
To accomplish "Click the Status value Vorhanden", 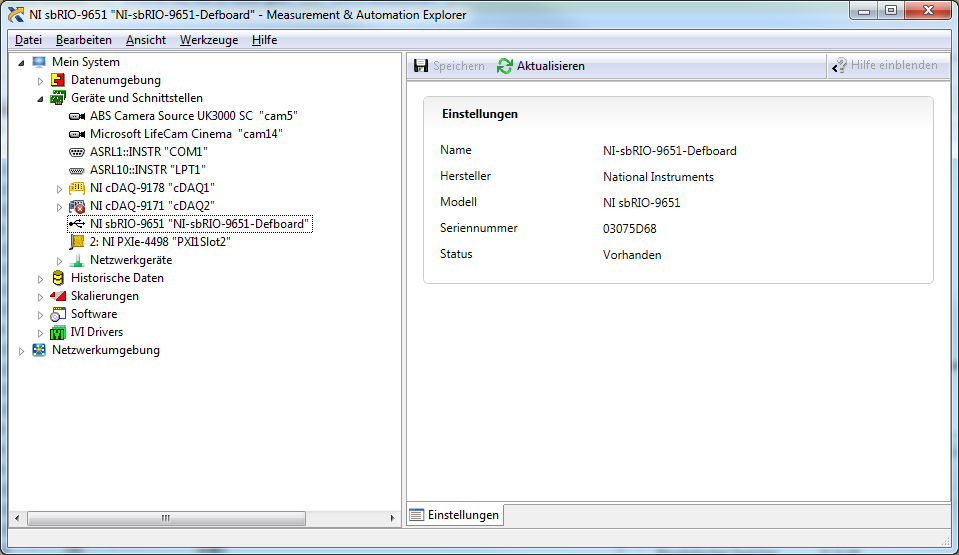I will pos(632,255).
